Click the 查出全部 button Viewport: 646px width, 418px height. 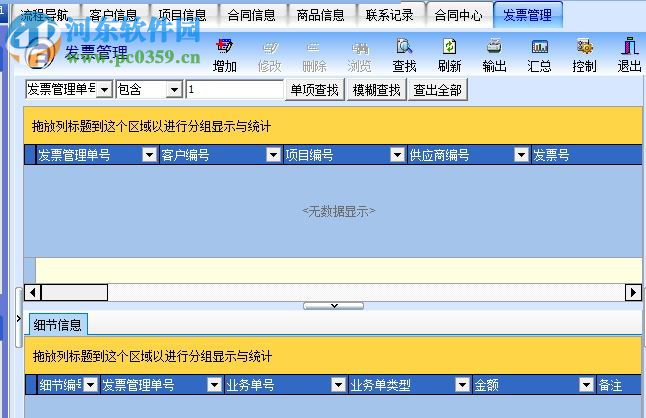tap(438, 90)
